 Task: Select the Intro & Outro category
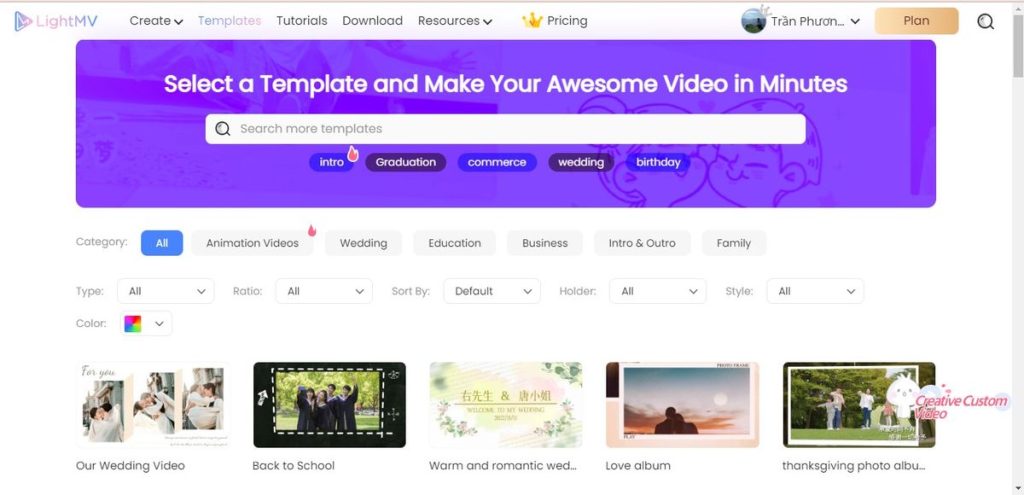click(x=642, y=243)
